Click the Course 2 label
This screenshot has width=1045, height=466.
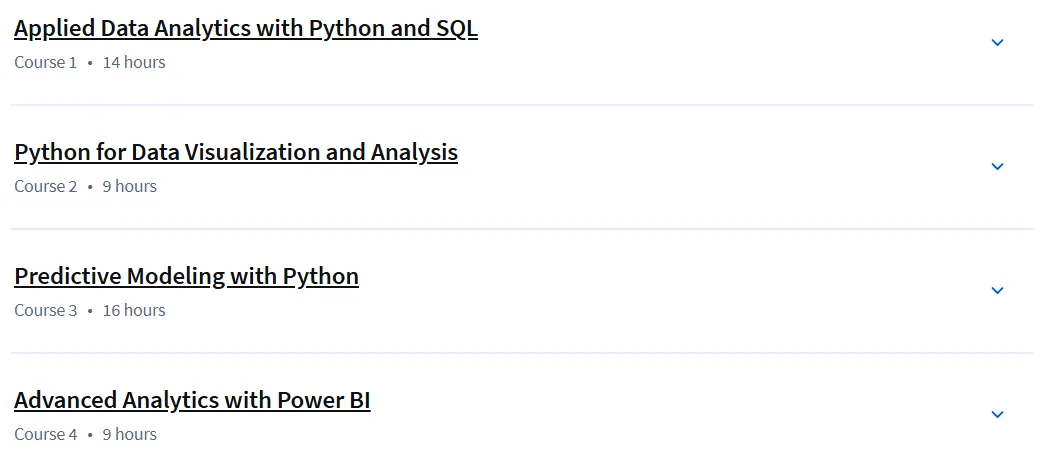click(x=45, y=187)
